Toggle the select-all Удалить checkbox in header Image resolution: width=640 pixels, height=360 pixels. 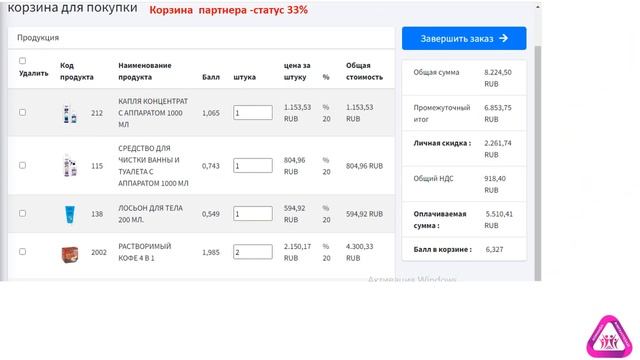coord(22,61)
